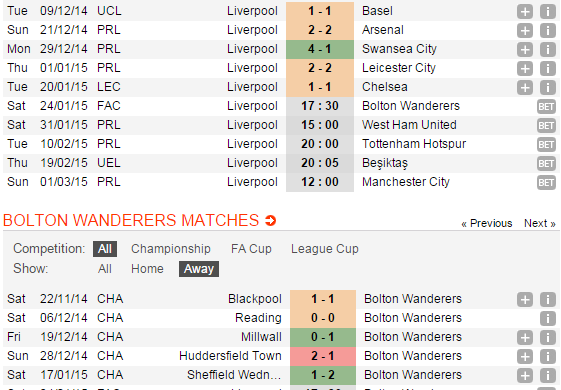Select FA Cup competition filter
561x390 pixels.
pyautogui.click(x=251, y=249)
